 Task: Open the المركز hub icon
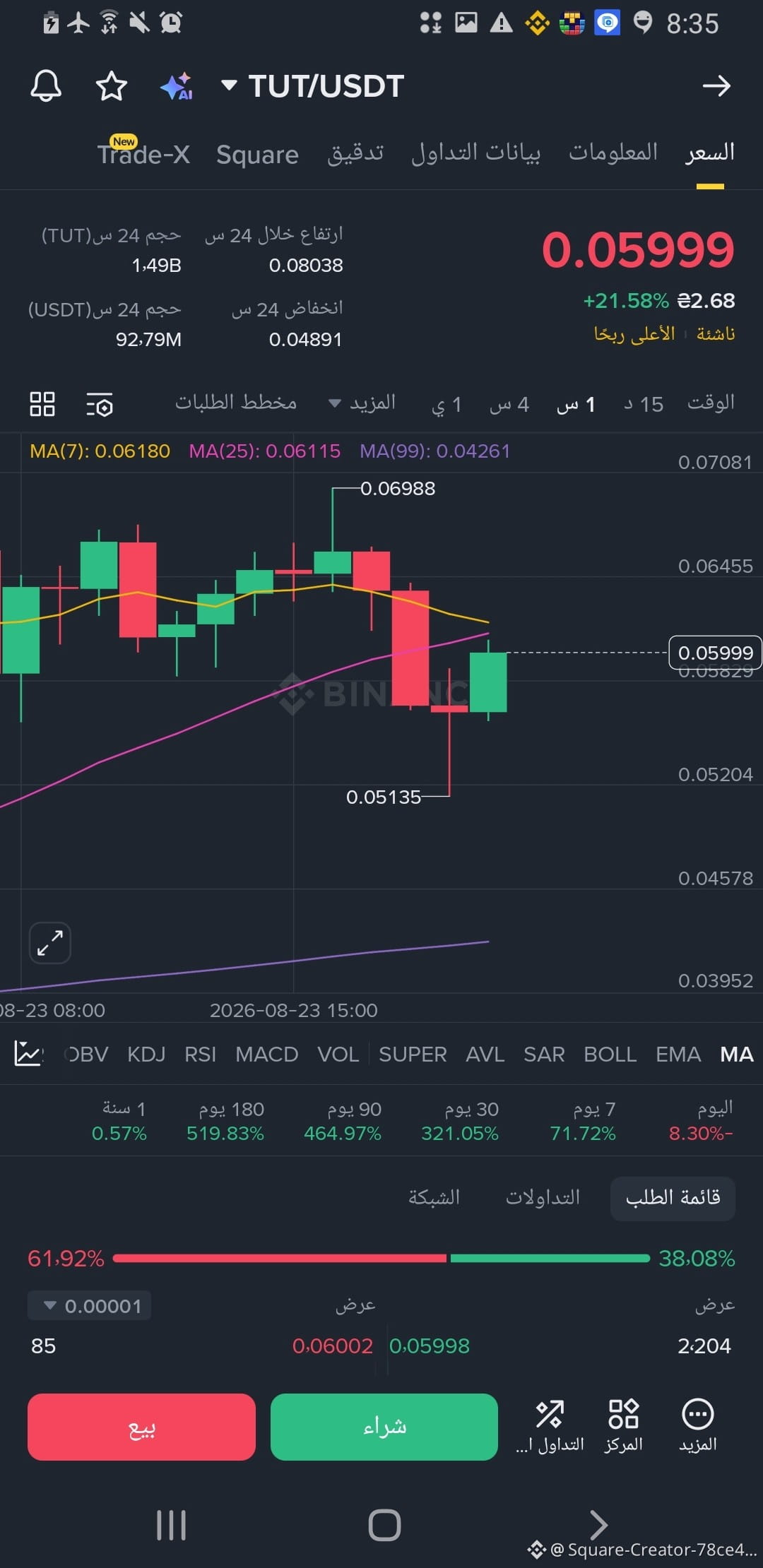623,1426
